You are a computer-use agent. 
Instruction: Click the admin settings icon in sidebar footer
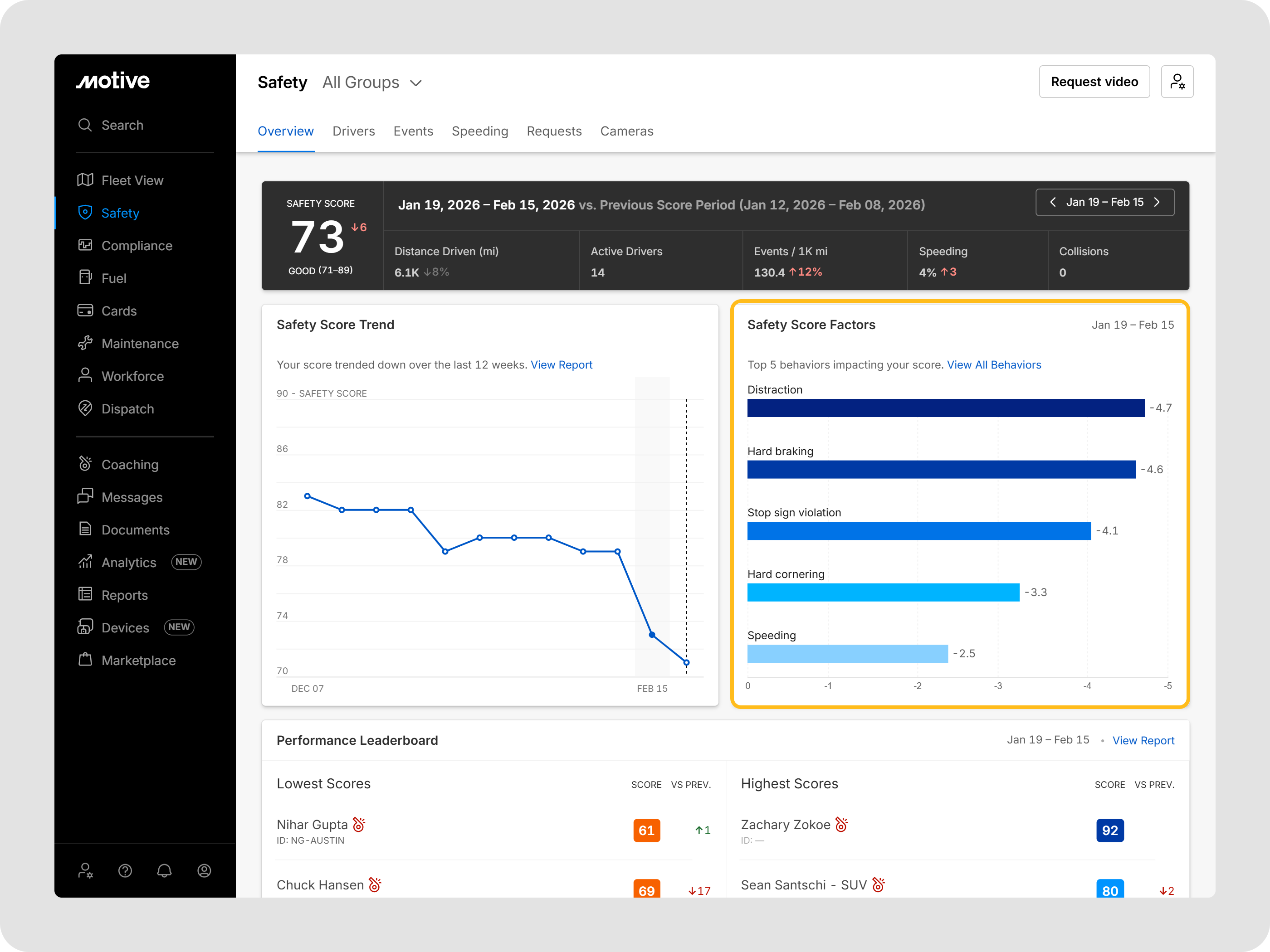[x=86, y=870]
